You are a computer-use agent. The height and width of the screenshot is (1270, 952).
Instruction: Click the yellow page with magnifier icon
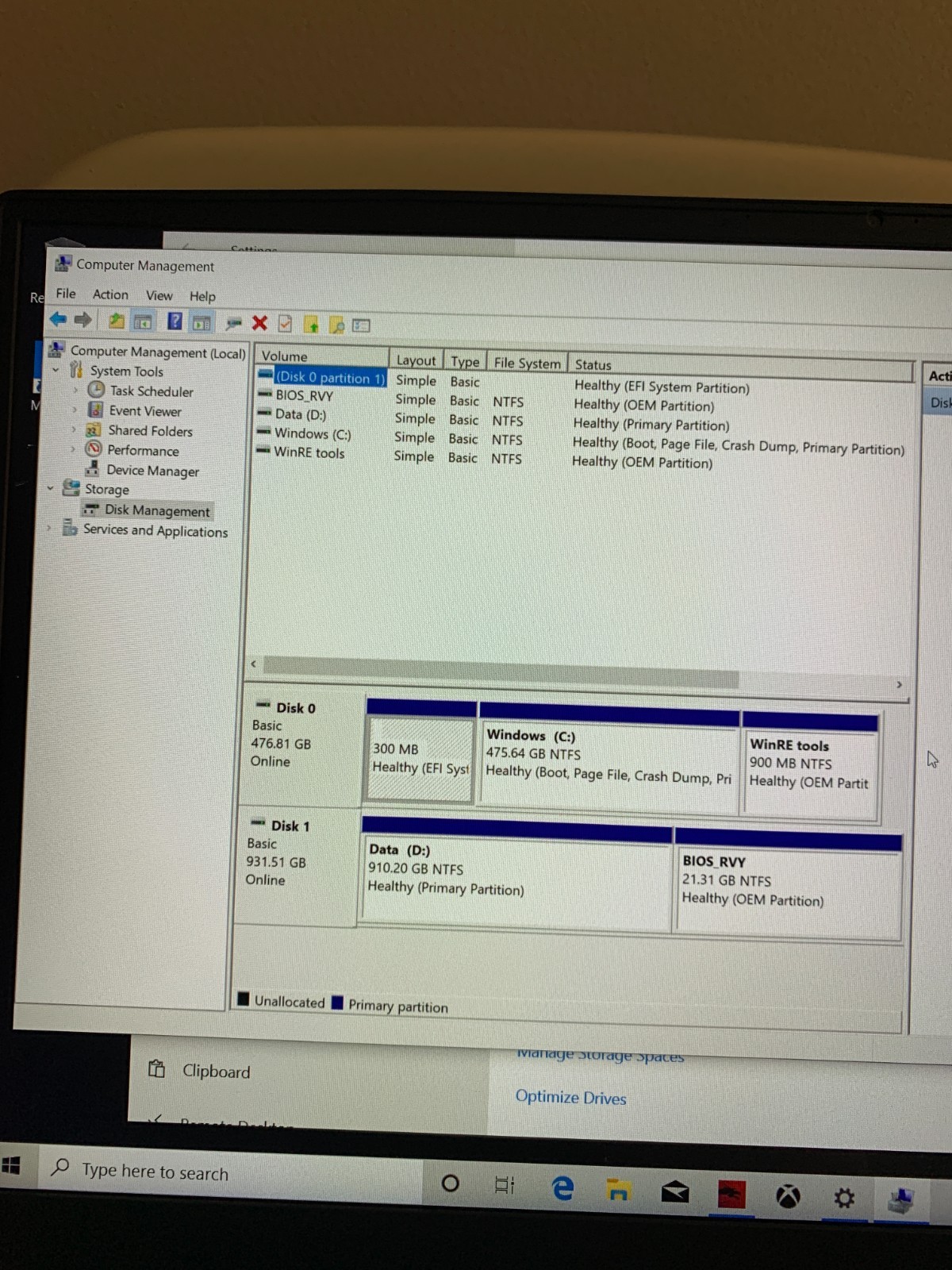tap(337, 325)
